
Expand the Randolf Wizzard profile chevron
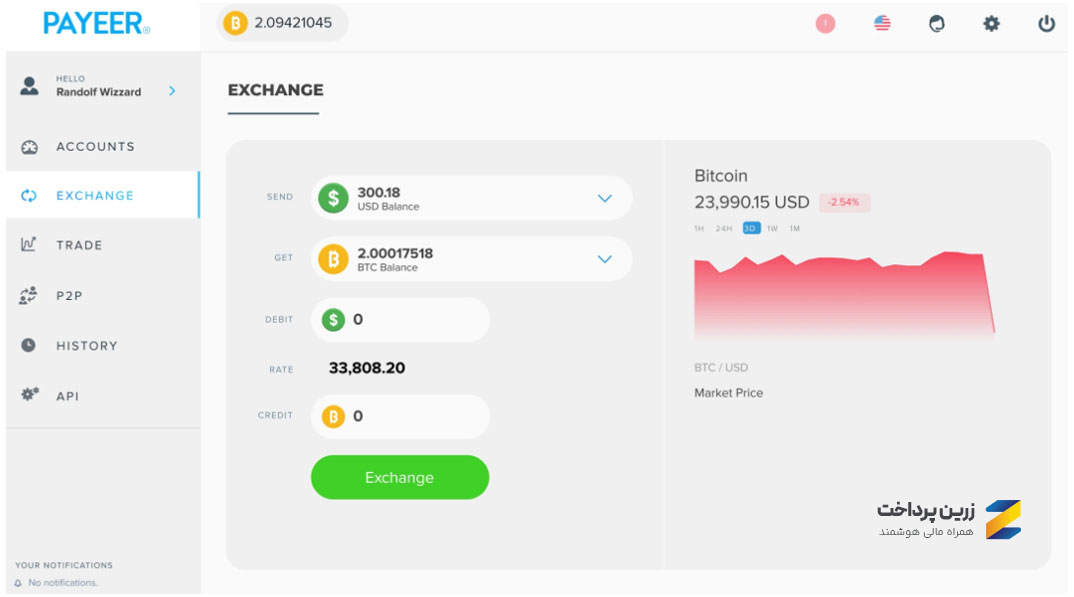(x=171, y=89)
